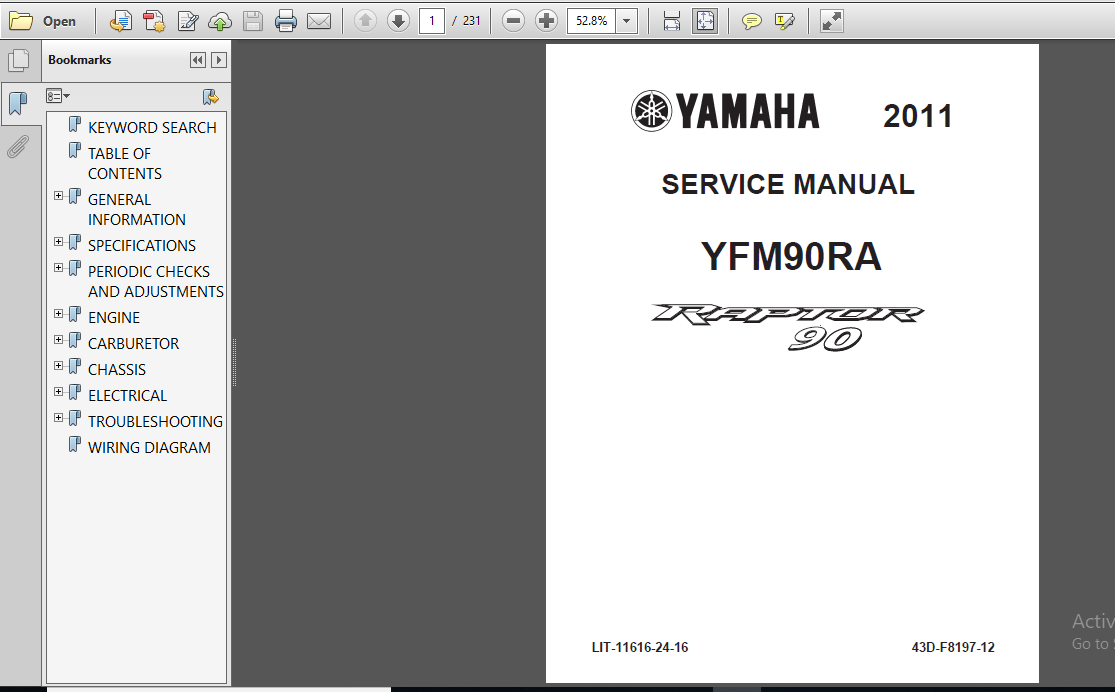The height and width of the screenshot is (692, 1115).
Task: Collapse the Bookmarks pane with double arrow
Action: [198, 60]
